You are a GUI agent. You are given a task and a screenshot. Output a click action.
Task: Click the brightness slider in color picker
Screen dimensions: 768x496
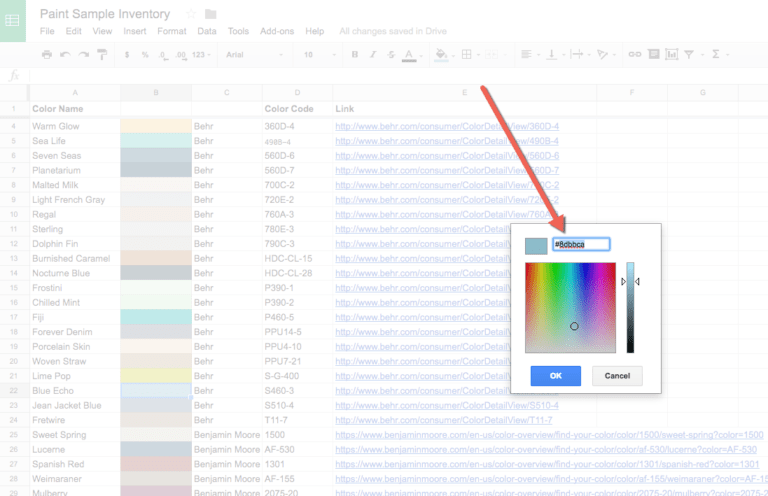click(x=630, y=307)
